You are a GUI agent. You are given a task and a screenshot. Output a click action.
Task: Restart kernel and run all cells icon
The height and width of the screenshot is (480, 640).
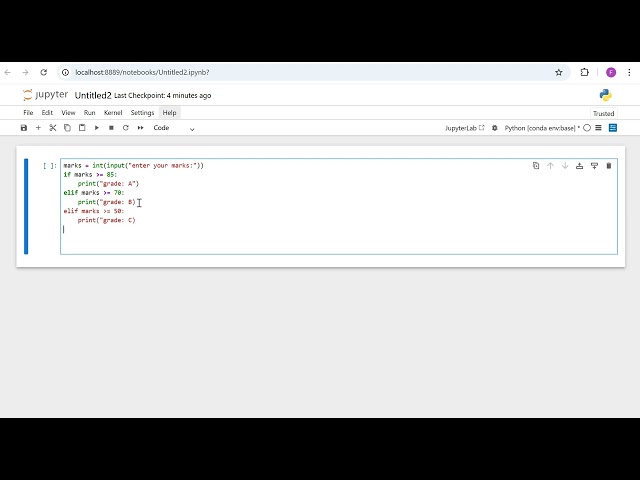click(140, 128)
